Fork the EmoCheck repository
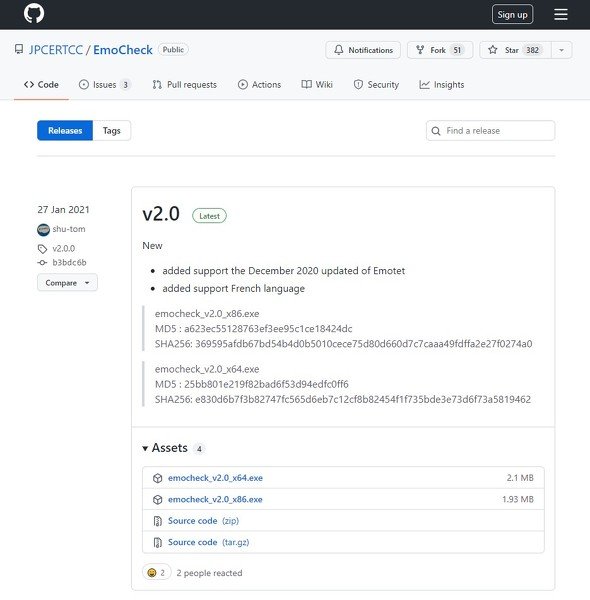The image size is (590, 600). (440, 50)
